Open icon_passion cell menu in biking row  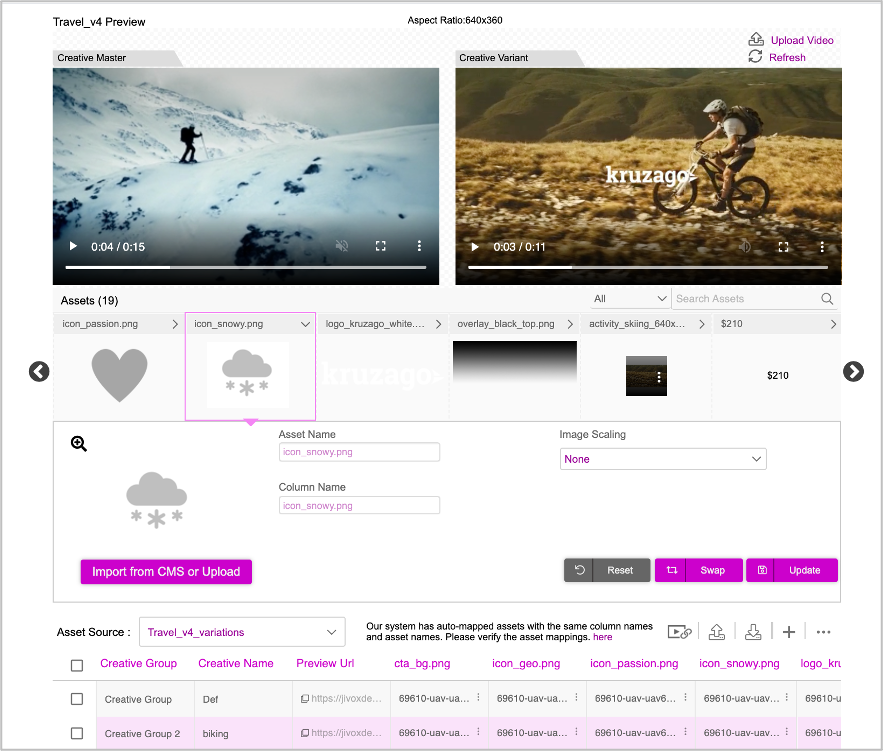(685, 732)
